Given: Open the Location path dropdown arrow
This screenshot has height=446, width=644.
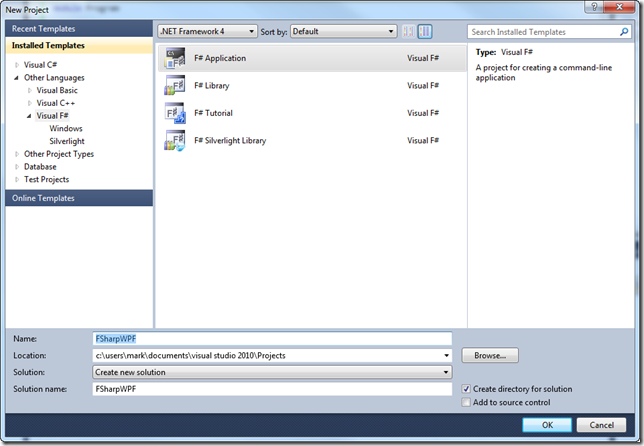Looking at the screenshot, I should click(x=446, y=356).
